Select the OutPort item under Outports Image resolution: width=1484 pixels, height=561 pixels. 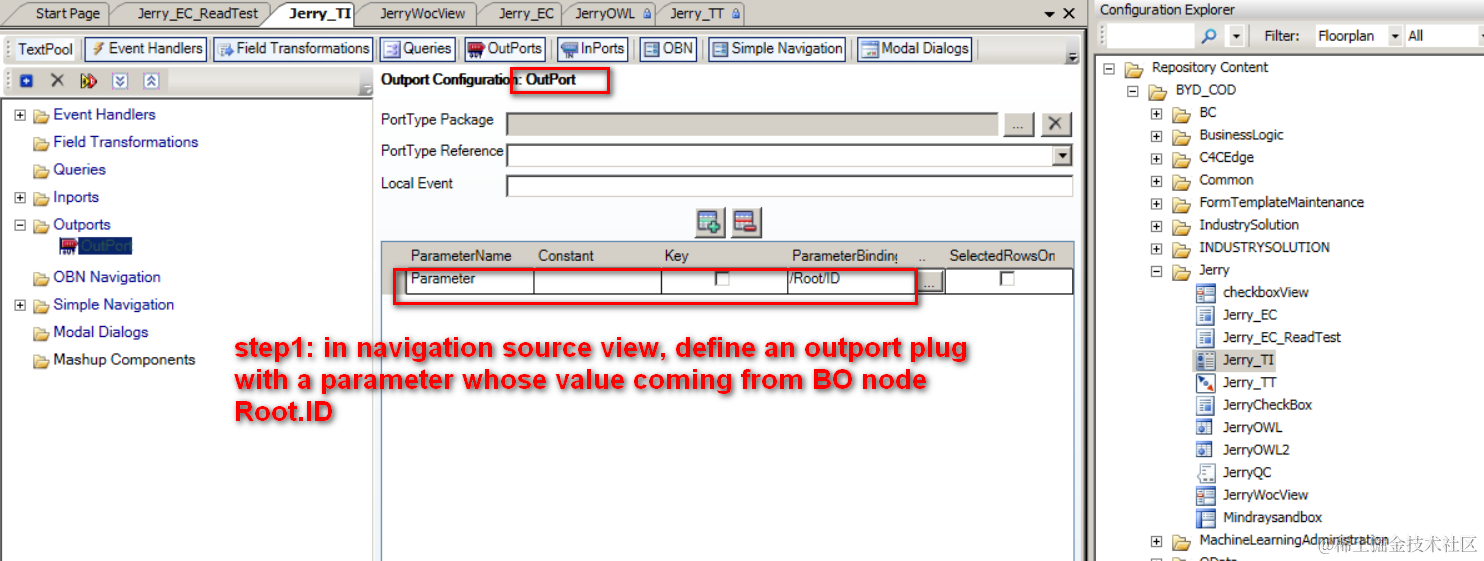pyautogui.click(x=106, y=246)
